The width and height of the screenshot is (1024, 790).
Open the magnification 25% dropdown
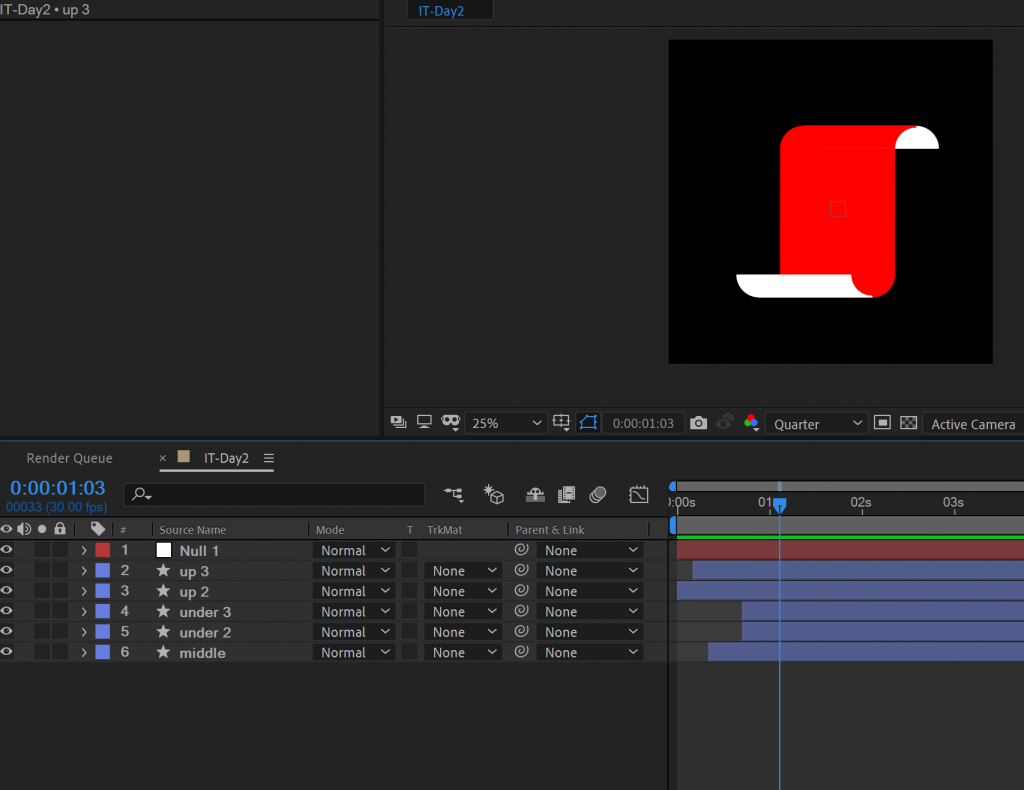[x=507, y=424]
